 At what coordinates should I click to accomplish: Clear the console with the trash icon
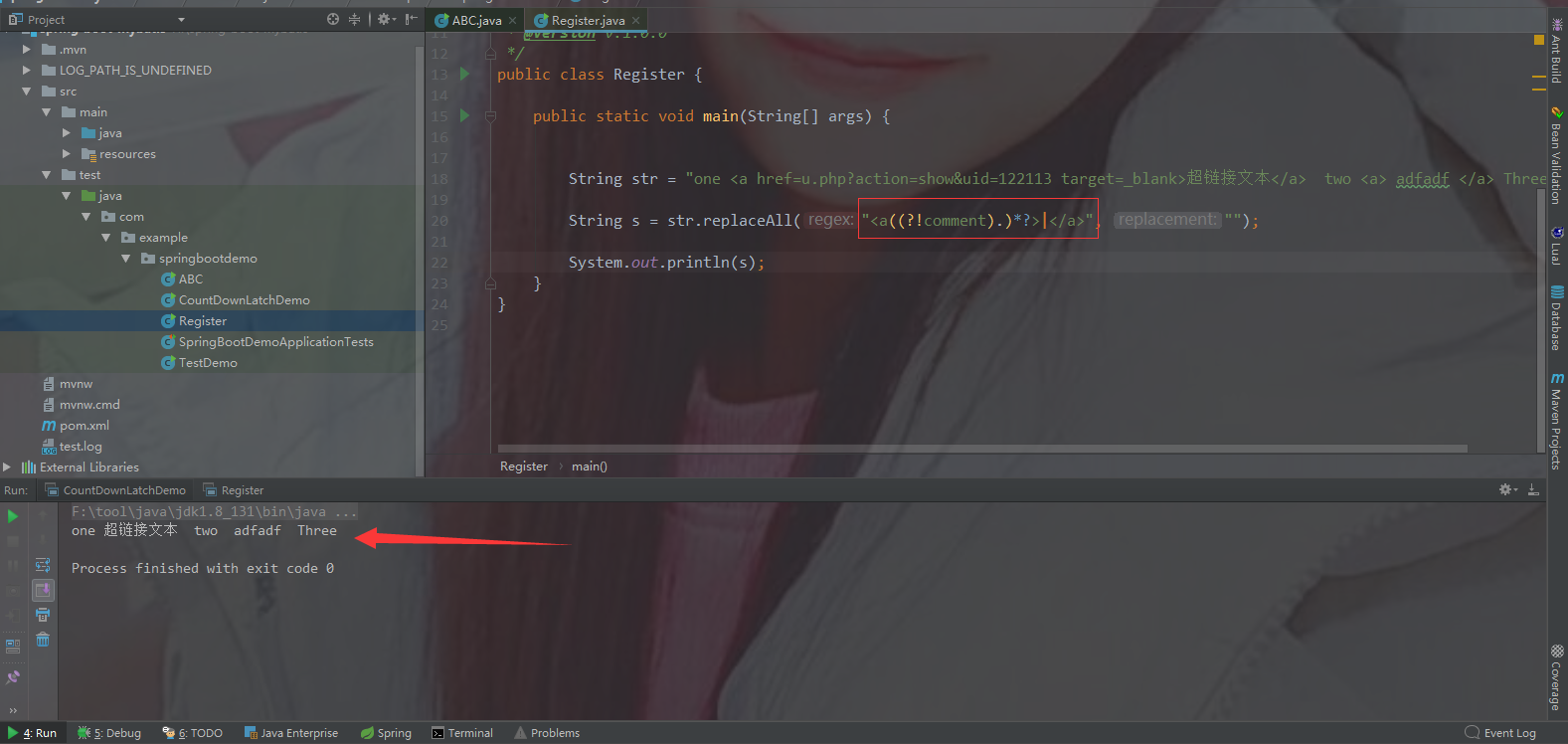[43, 640]
